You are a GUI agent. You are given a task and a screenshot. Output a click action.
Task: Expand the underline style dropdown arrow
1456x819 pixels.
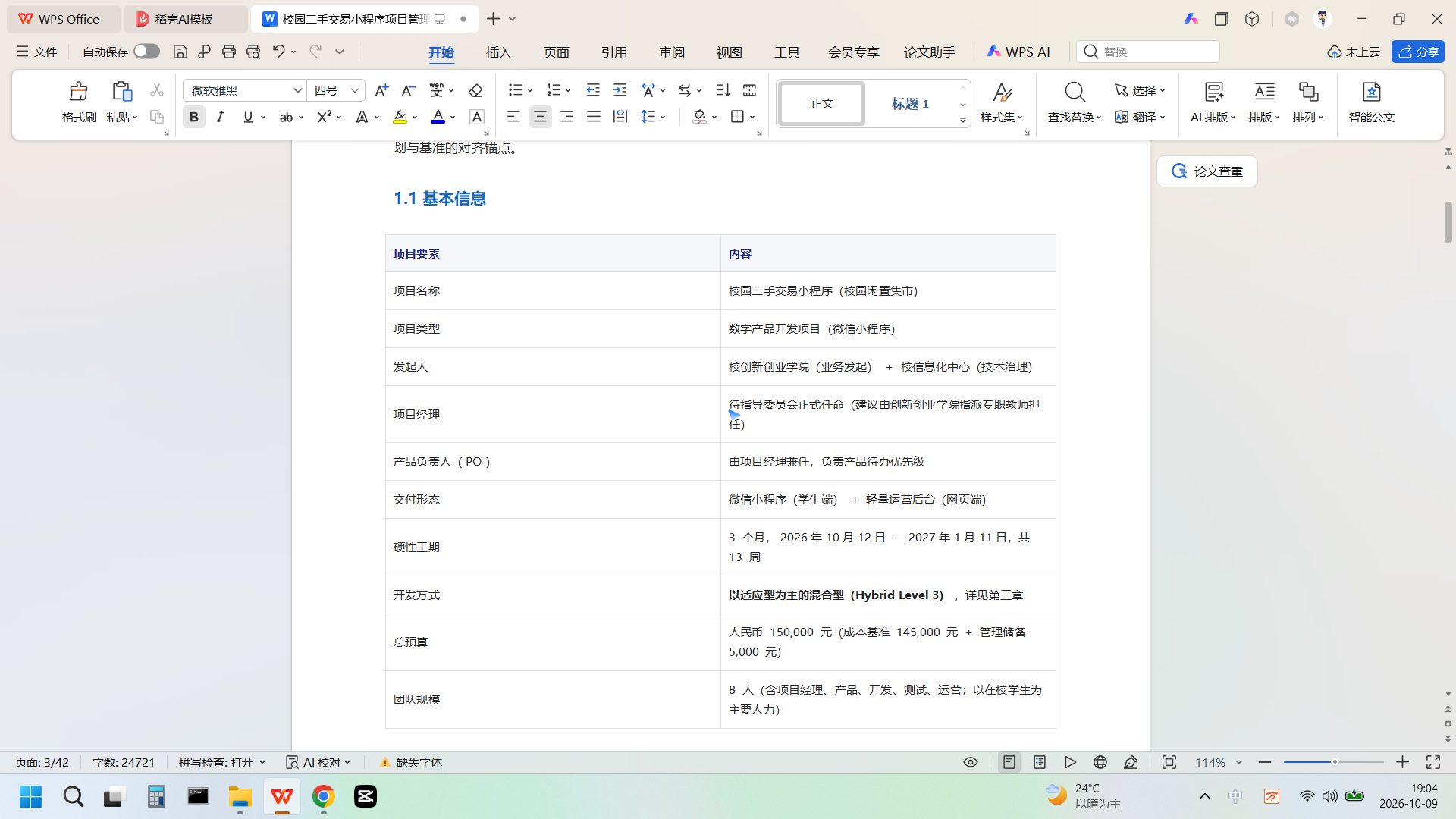click(263, 117)
